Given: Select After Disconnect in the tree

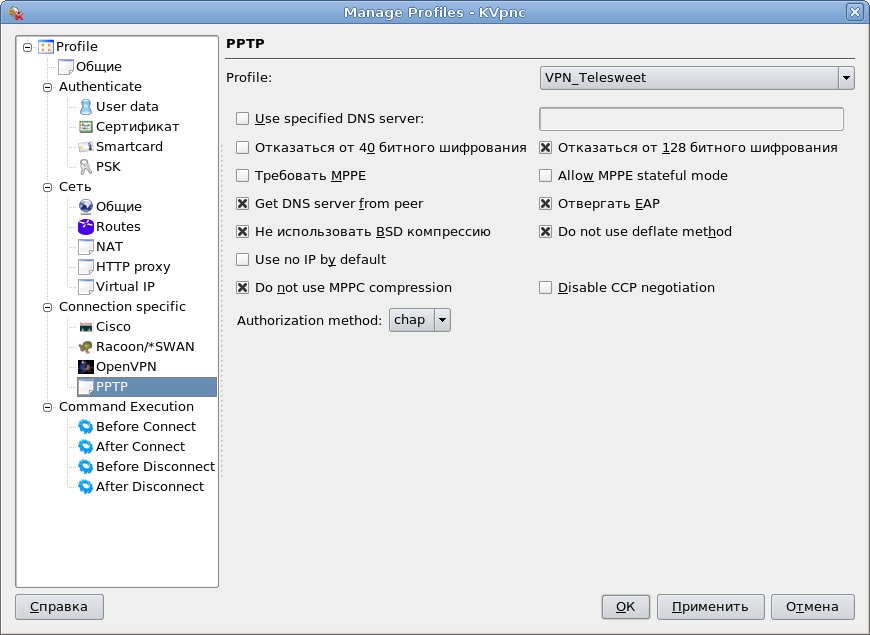Looking at the screenshot, I should pyautogui.click(x=149, y=487).
